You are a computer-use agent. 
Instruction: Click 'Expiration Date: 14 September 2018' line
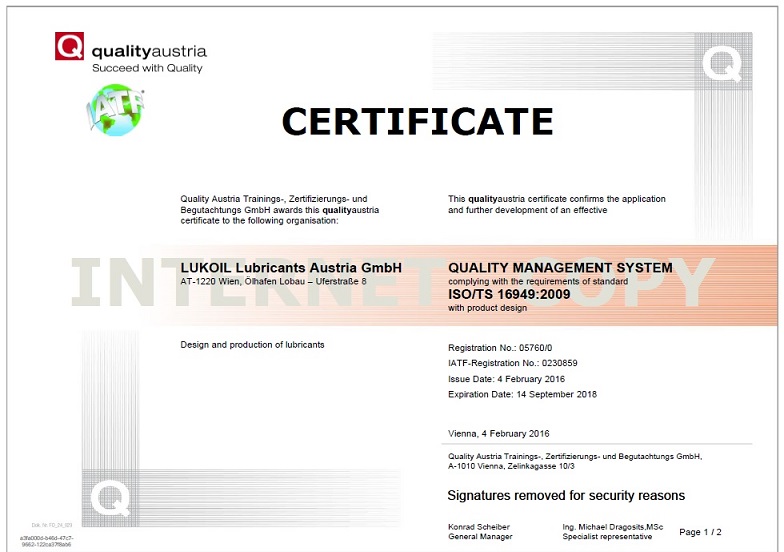click(x=522, y=394)
